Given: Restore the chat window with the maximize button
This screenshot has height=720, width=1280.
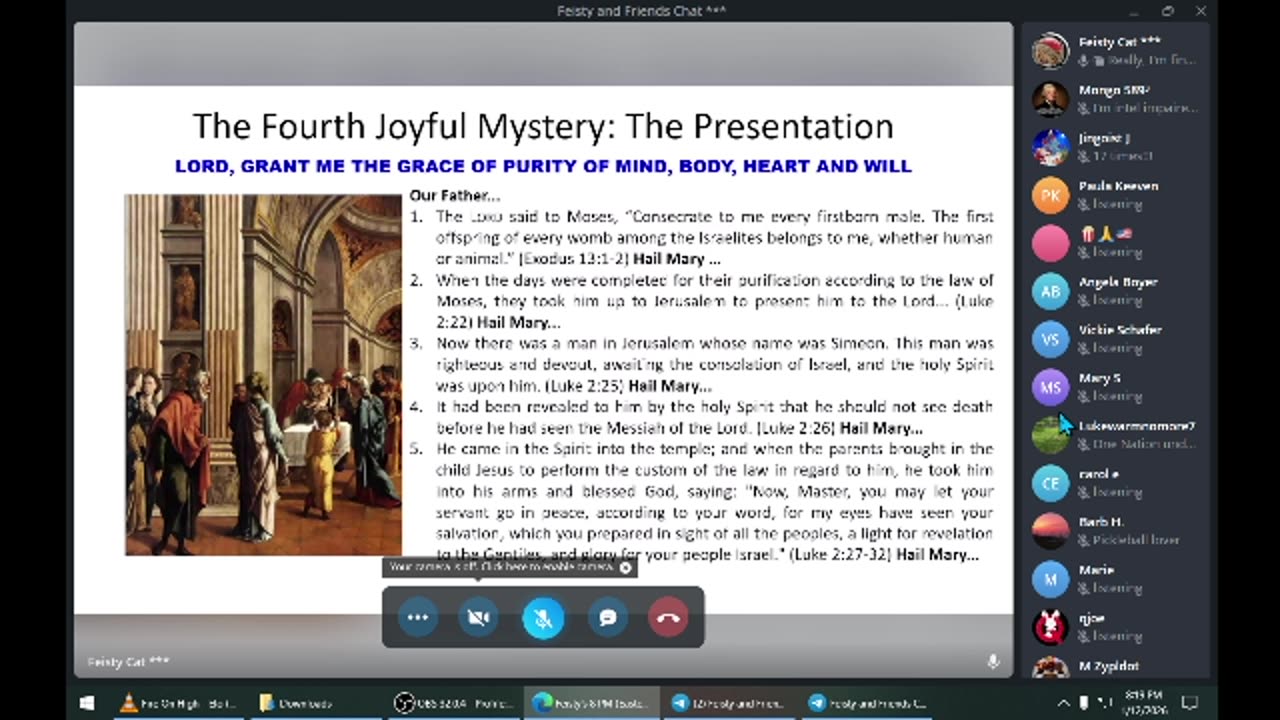Looking at the screenshot, I should [1168, 11].
